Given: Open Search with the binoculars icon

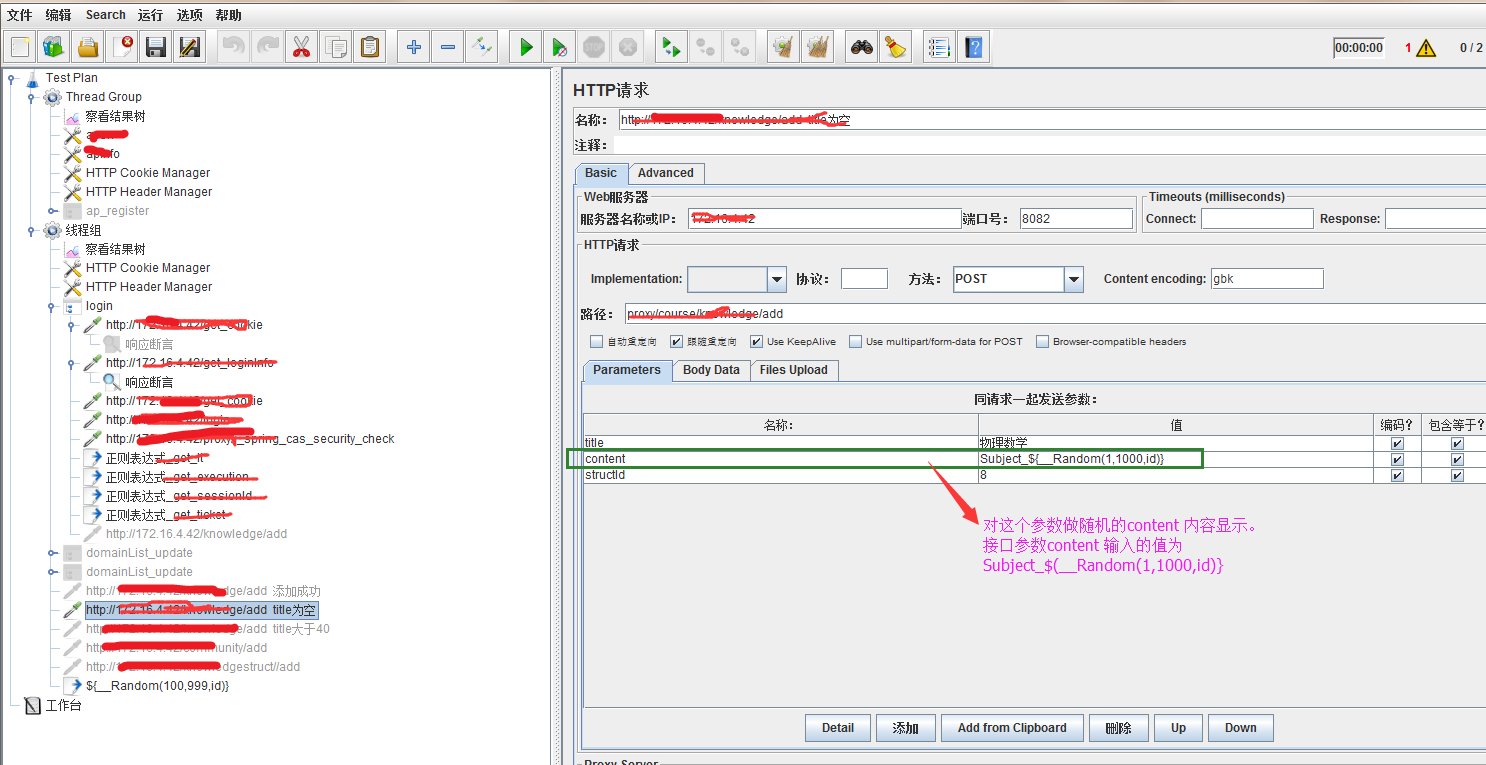Looking at the screenshot, I should click(x=861, y=46).
